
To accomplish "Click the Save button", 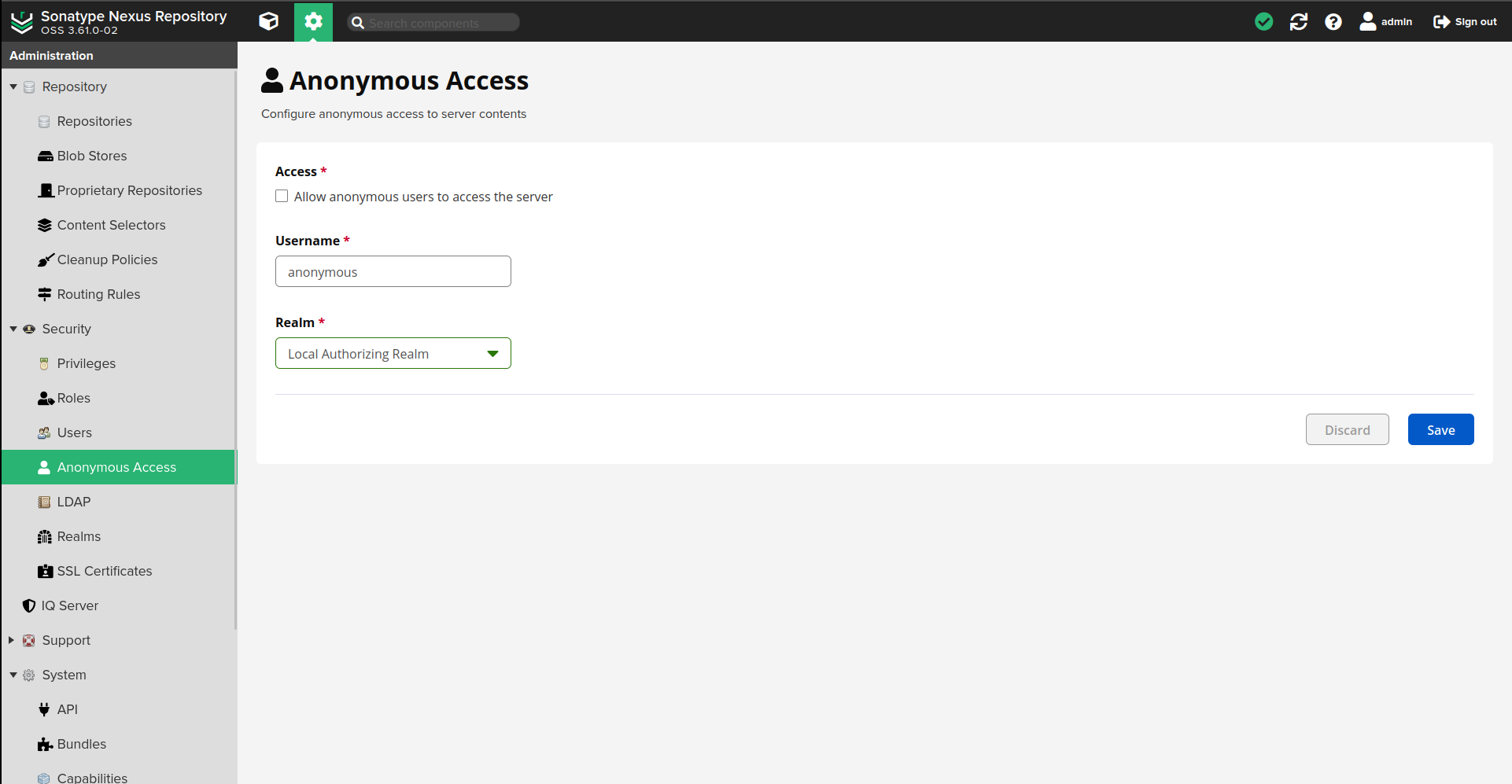I will [x=1440, y=429].
